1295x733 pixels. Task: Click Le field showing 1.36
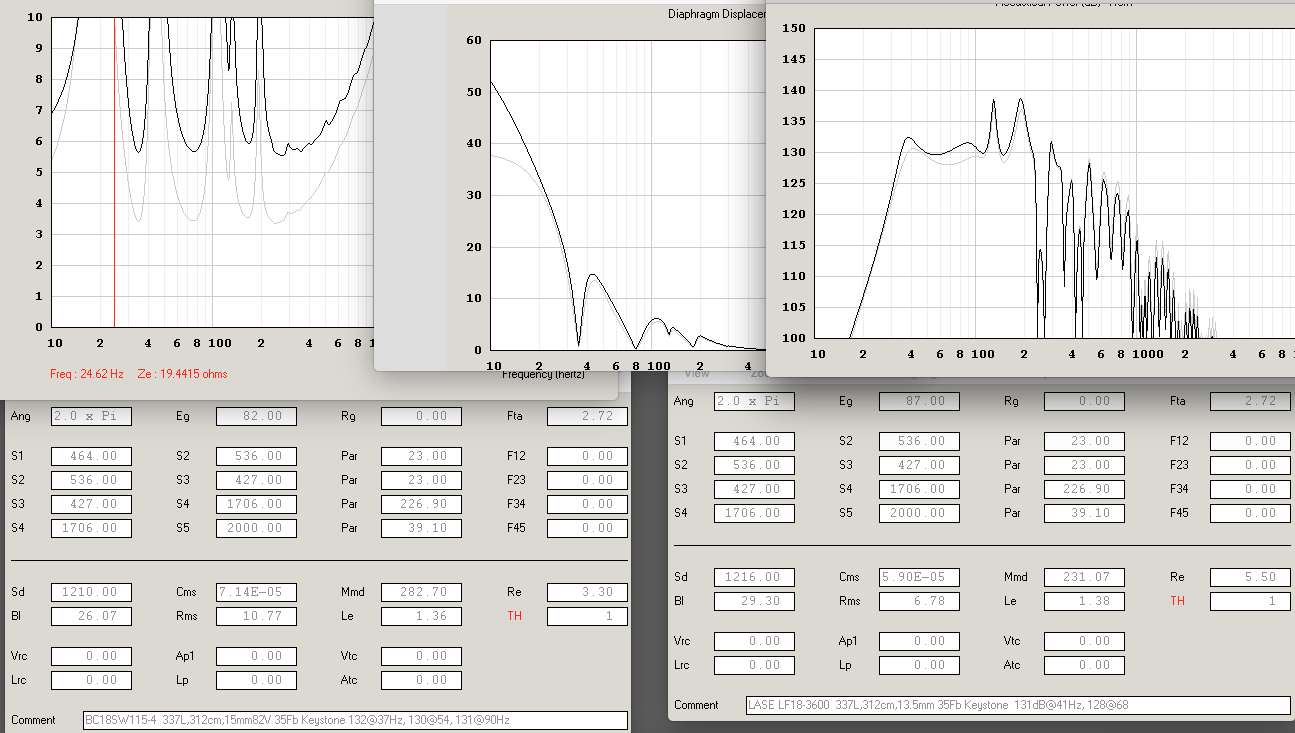point(421,616)
